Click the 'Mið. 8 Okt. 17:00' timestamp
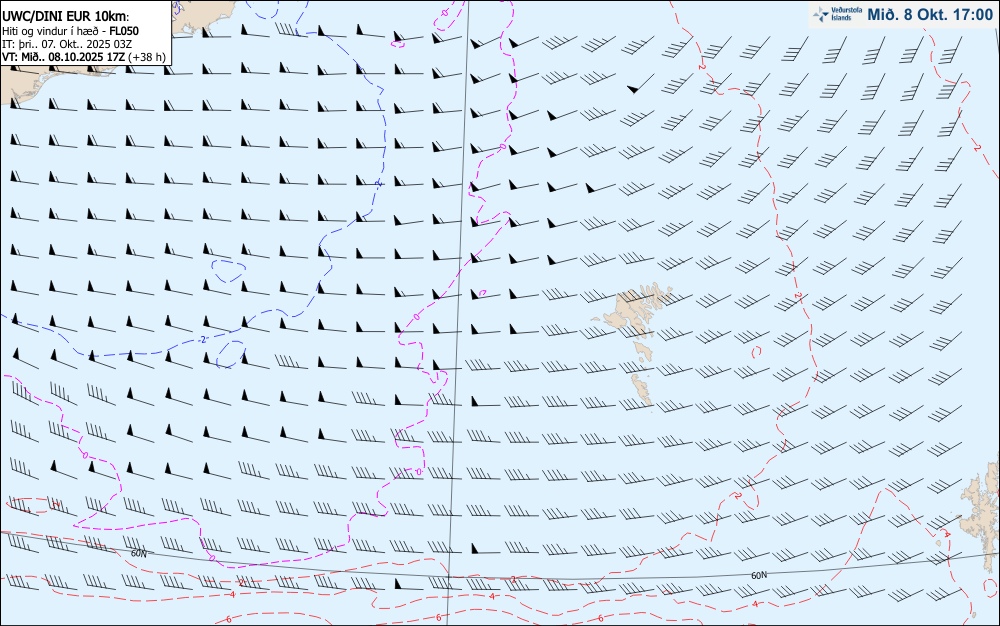 930,14
